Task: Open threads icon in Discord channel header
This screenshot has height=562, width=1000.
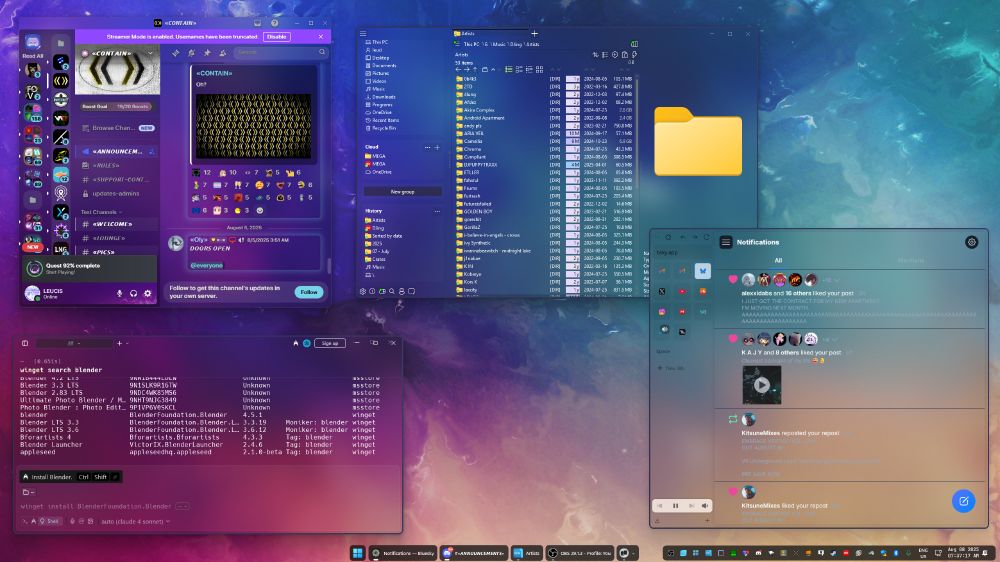Action: [176, 53]
